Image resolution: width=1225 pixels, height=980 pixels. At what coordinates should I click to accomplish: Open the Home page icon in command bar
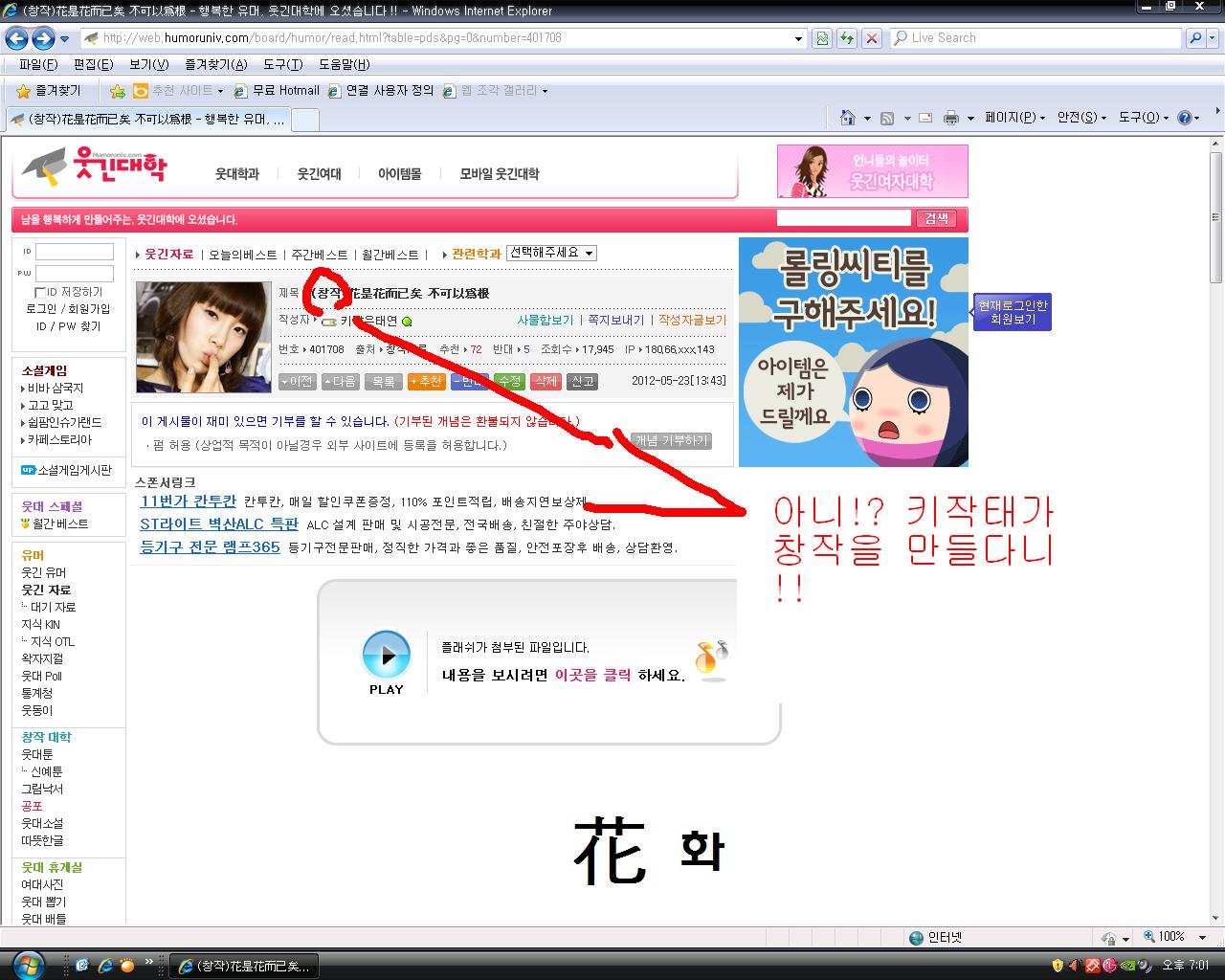[847, 118]
